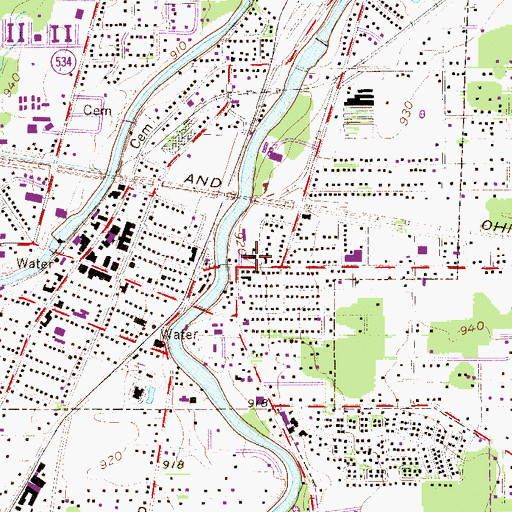This screenshot has height=512, width=512.
Task: Click the 'AND' map label
Action: pyautogui.click(x=203, y=181)
